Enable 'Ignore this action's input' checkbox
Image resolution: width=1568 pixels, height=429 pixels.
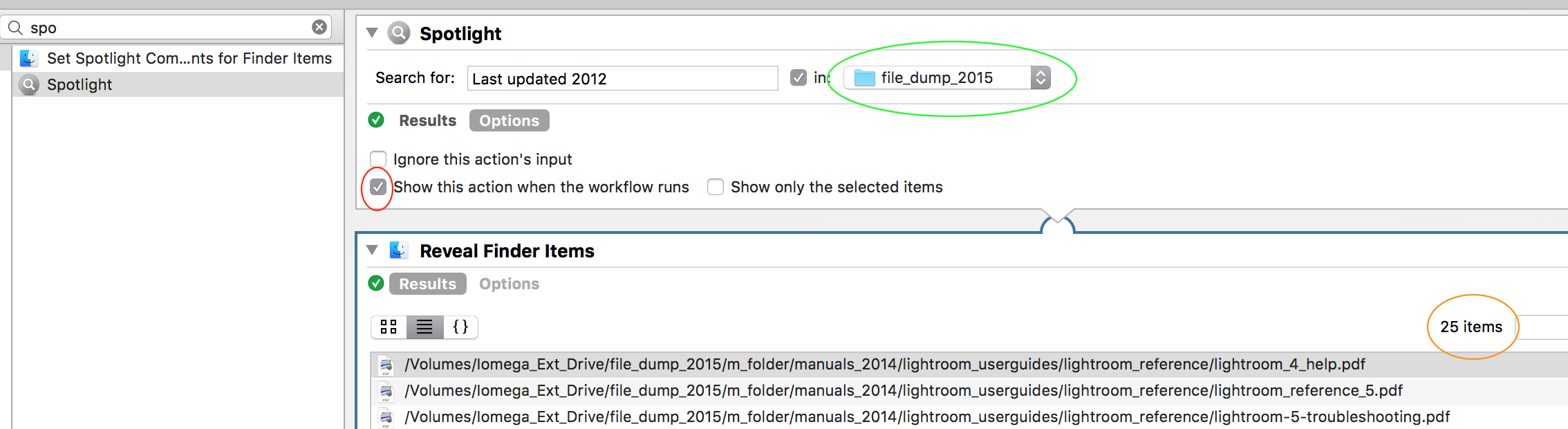[378, 159]
